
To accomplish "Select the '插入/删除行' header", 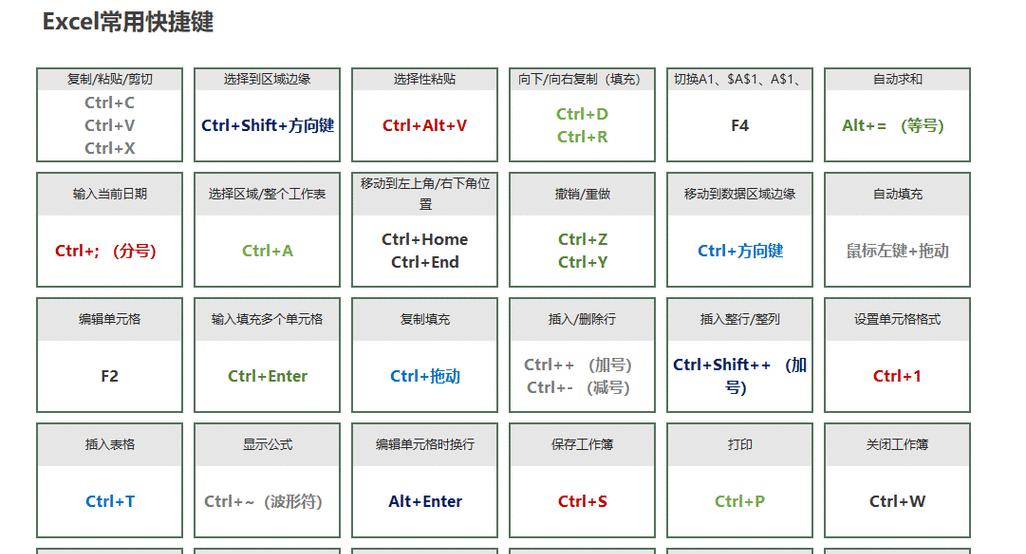I will coord(582,319).
